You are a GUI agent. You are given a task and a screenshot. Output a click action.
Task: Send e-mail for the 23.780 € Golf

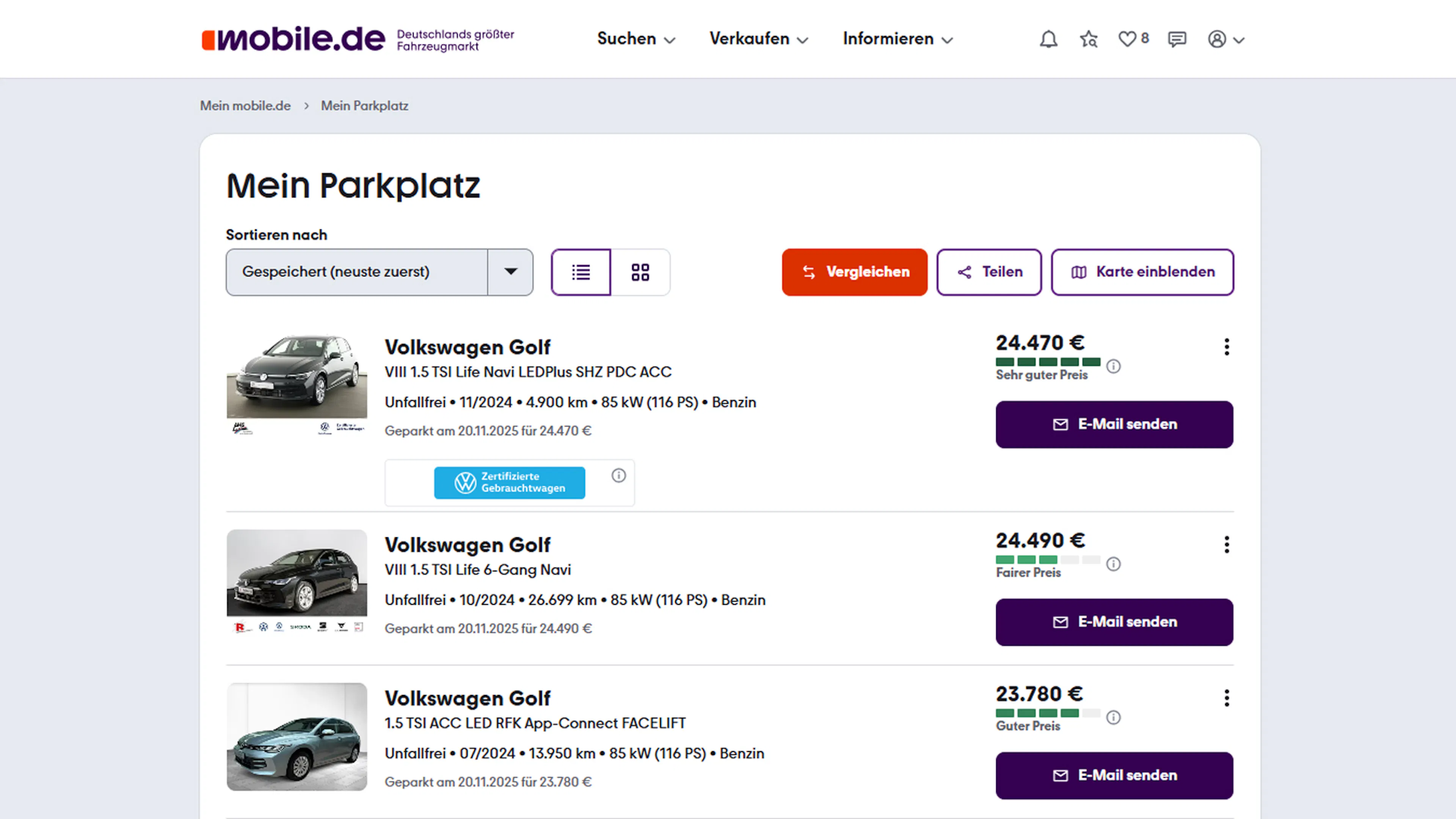[1114, 775]
